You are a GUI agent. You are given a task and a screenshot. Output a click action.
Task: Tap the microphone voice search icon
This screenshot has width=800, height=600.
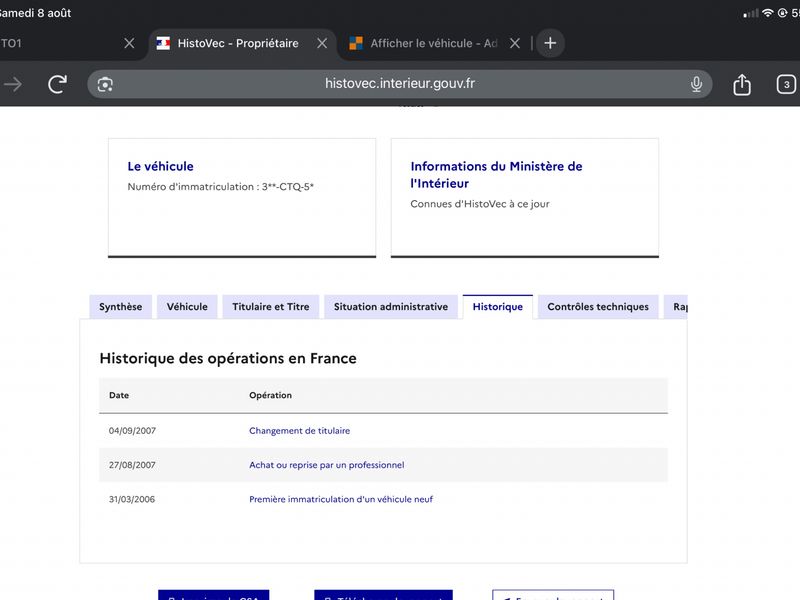696,84
